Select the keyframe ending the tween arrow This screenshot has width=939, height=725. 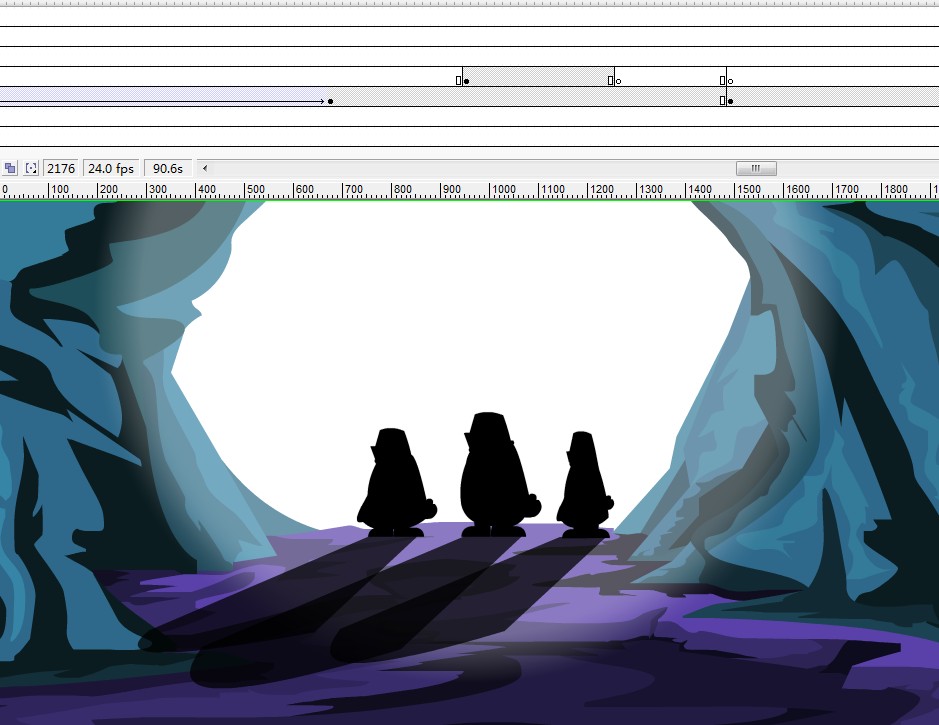click(330, 101)
